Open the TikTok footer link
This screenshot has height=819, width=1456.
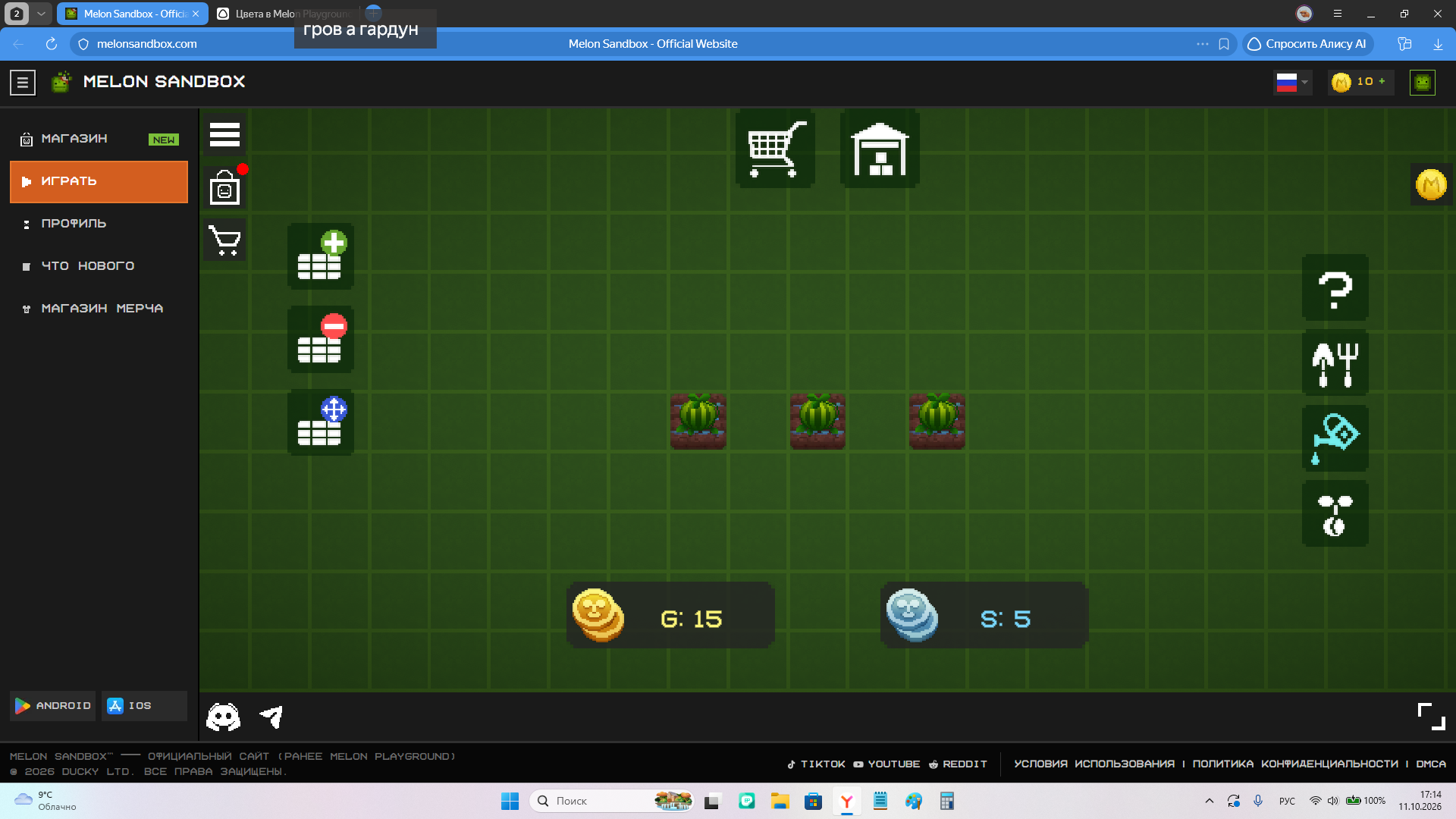816,764
